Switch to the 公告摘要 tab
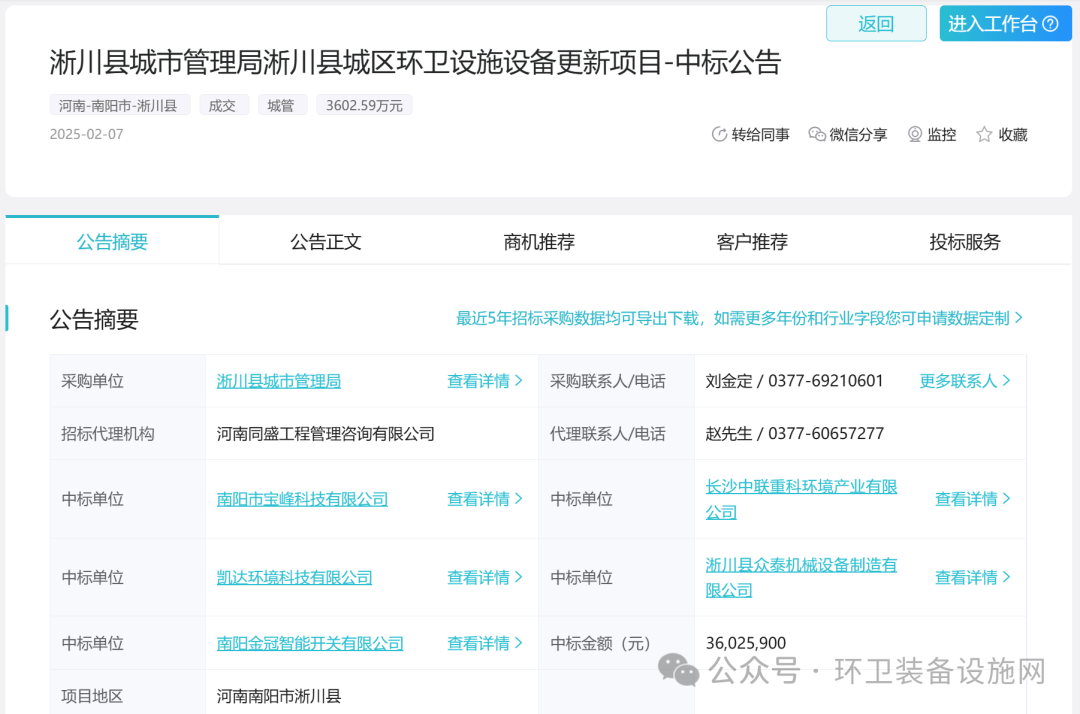Image resolution: width=1080 pixels, height=714 pixels. [x=112, y=241]
